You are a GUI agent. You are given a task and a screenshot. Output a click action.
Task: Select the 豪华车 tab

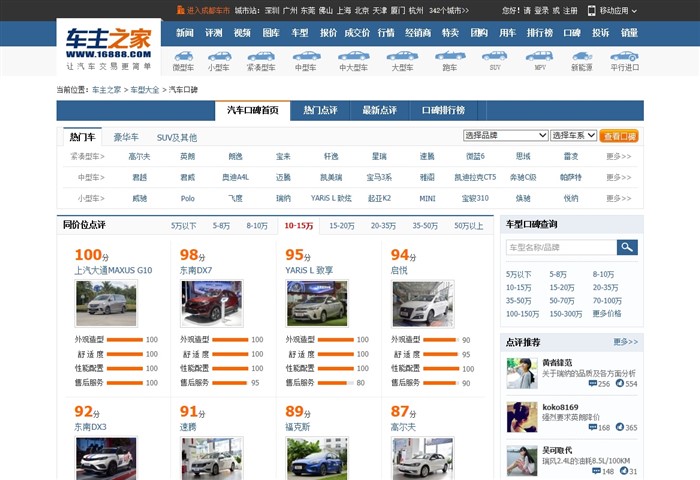pos(126,137)
